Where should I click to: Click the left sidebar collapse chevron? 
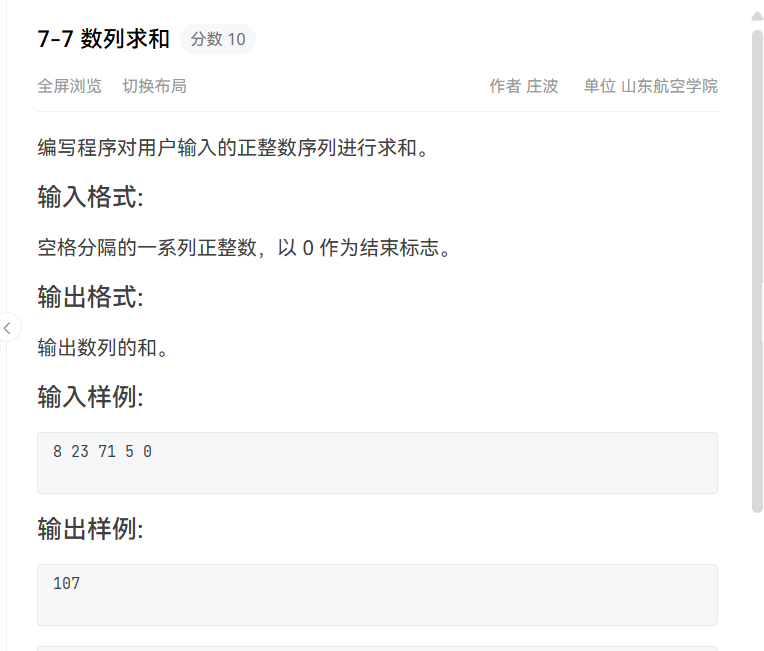[x=8, y=327]
